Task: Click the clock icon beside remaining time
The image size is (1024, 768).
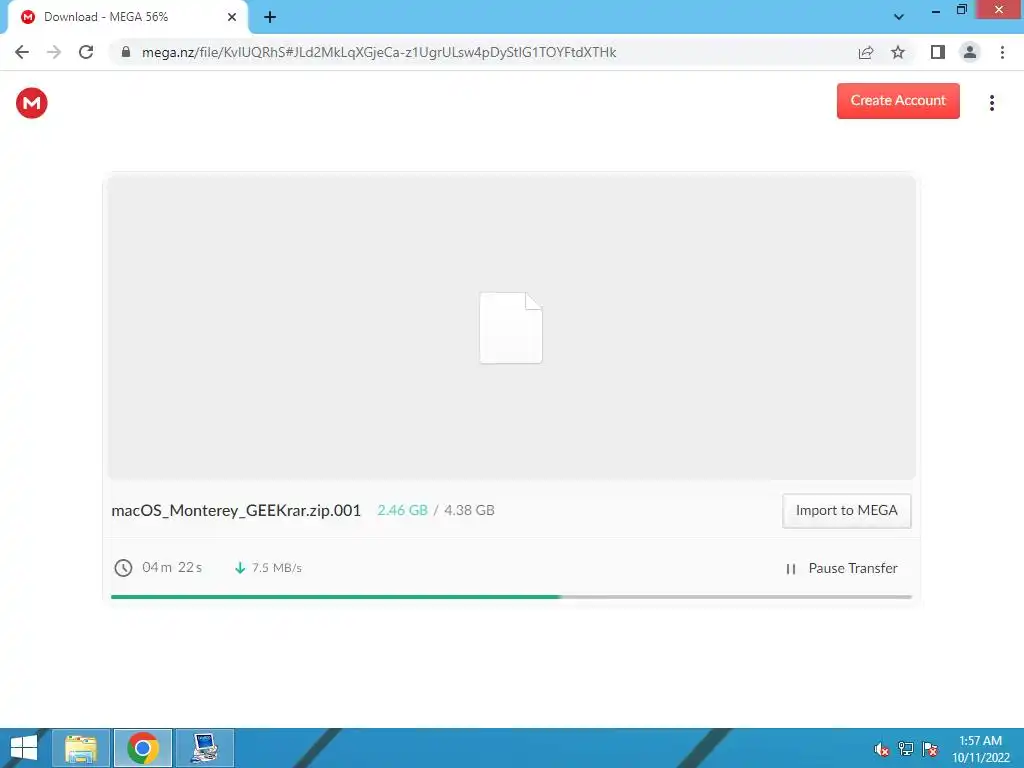Action: click(123, 568)
